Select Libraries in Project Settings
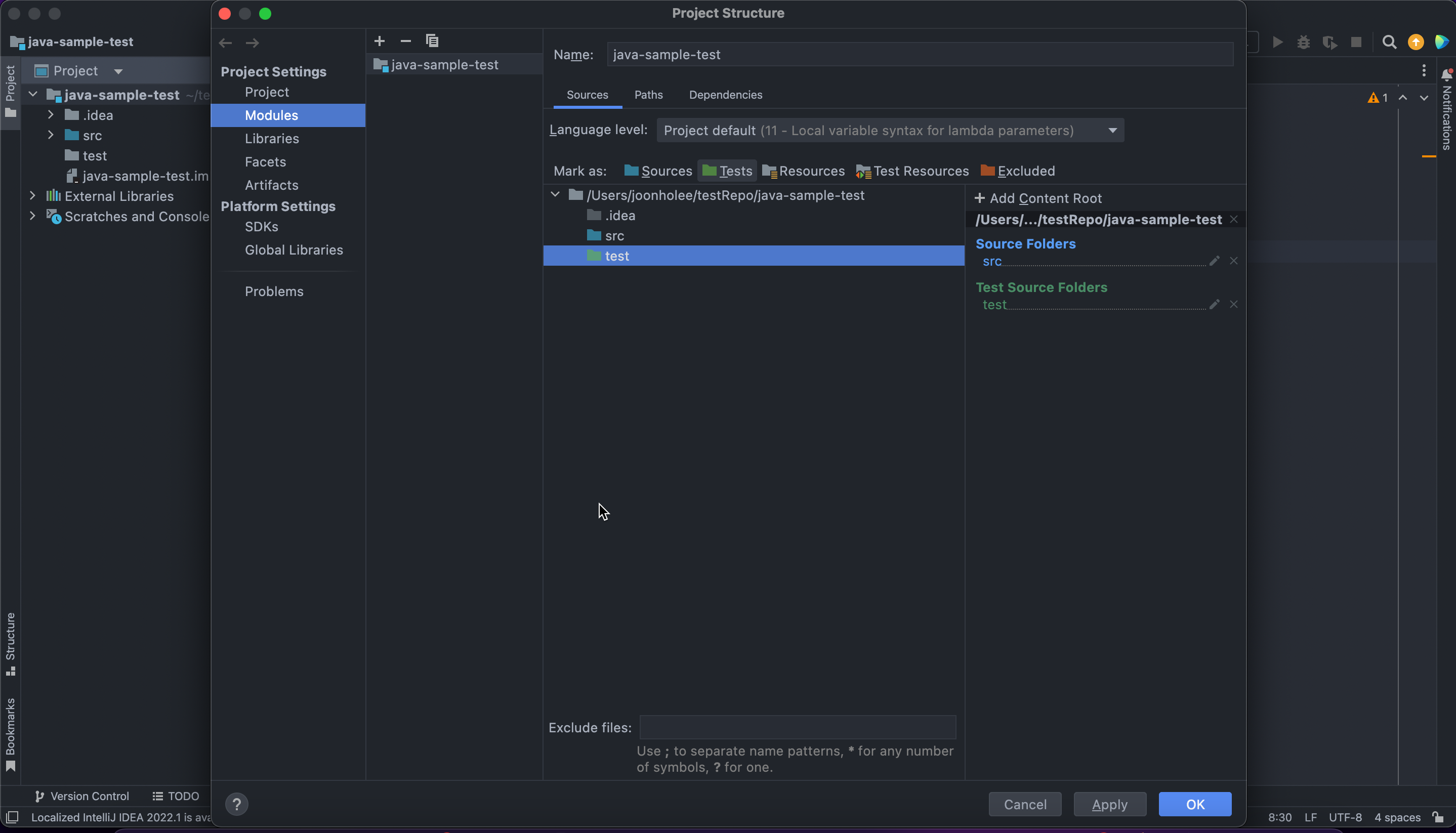Viewport: 1456px width, 833px height. point(272,139)
